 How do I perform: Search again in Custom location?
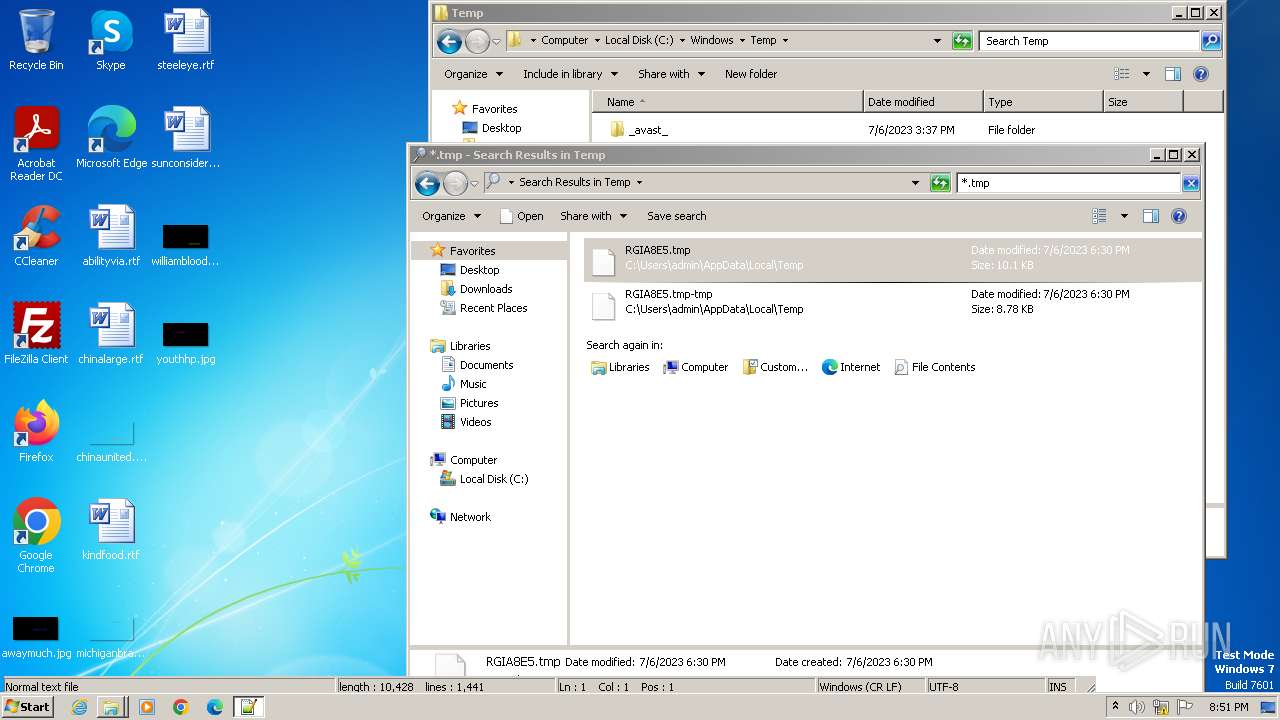(775, 367)
